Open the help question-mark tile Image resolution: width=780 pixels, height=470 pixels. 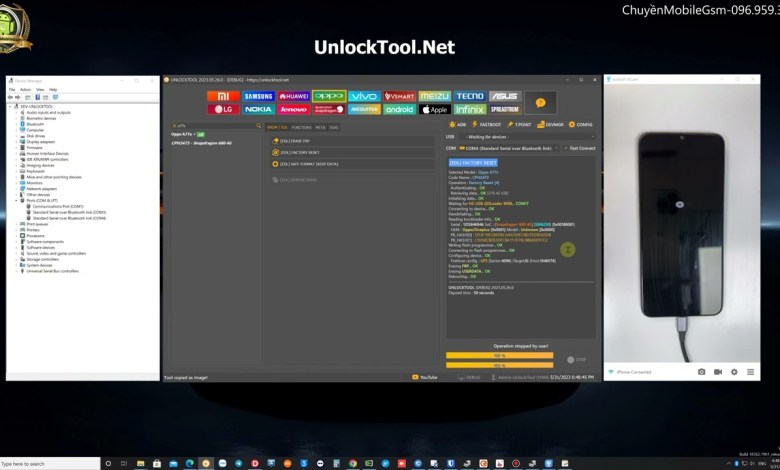pos(541,102)
